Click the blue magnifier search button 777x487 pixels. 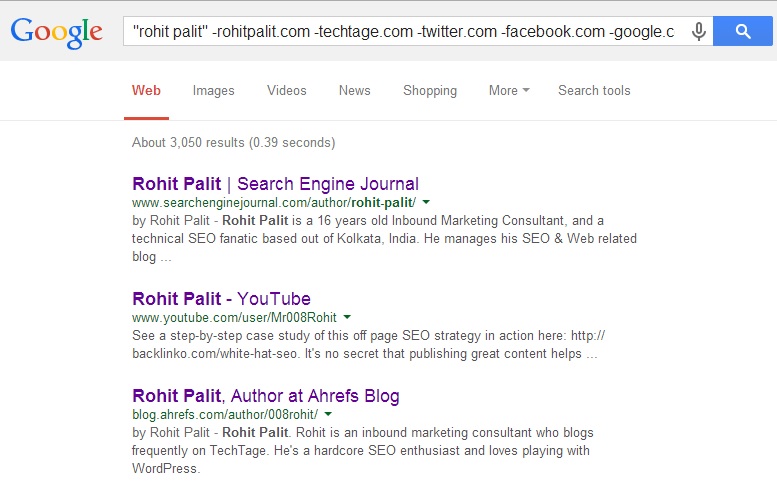coord(743,31)
